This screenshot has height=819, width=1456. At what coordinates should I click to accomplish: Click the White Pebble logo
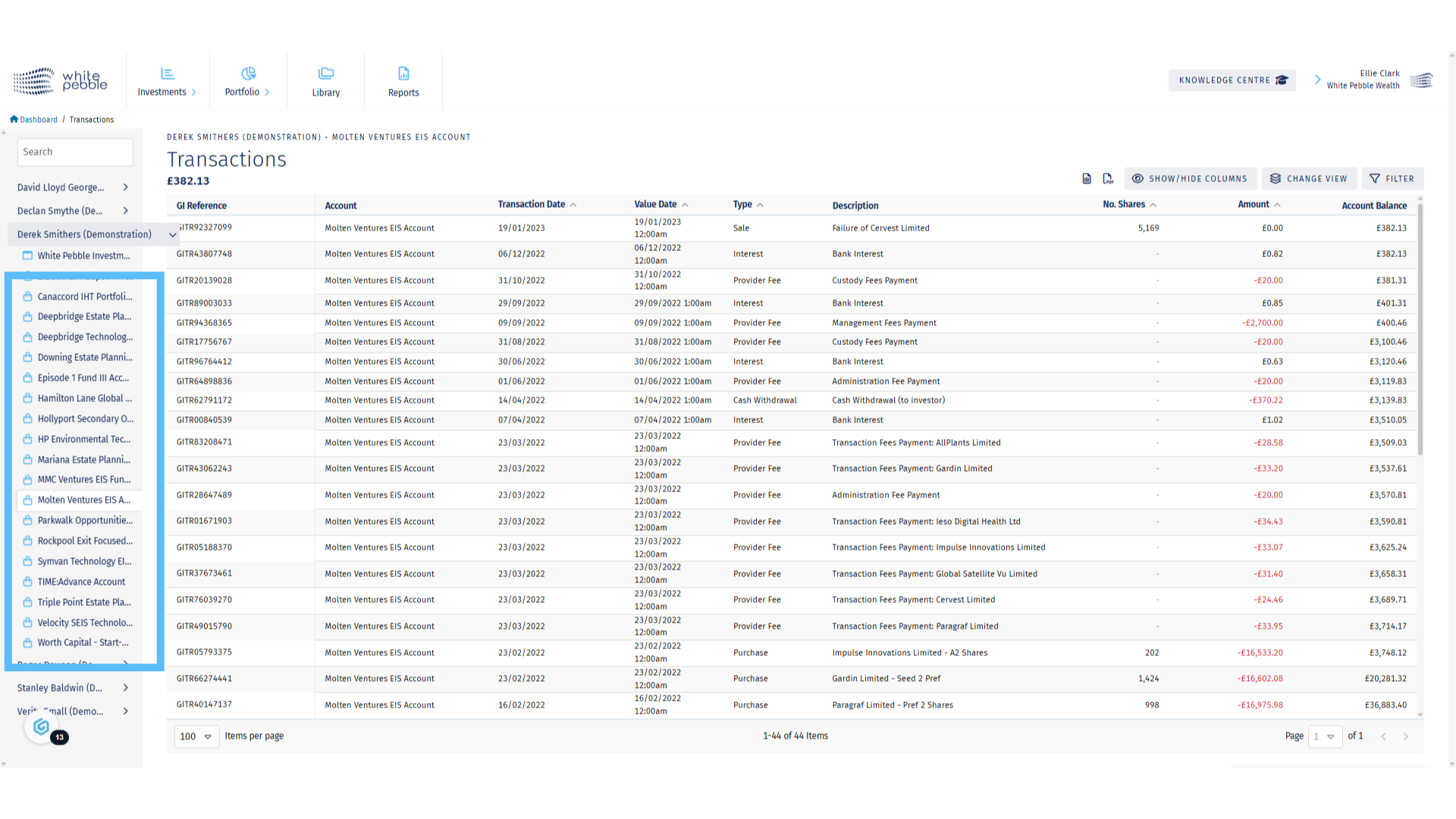tap(61, 80)
